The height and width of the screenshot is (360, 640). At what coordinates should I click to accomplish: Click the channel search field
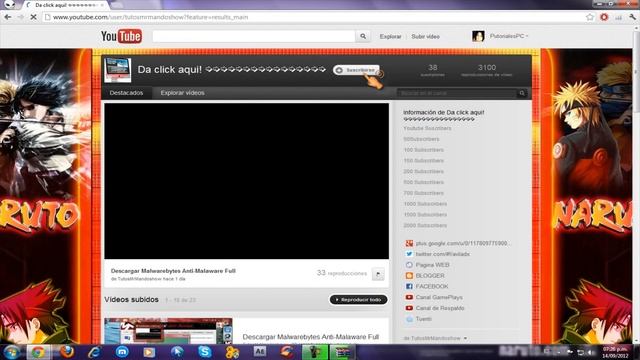coord(457,93)
